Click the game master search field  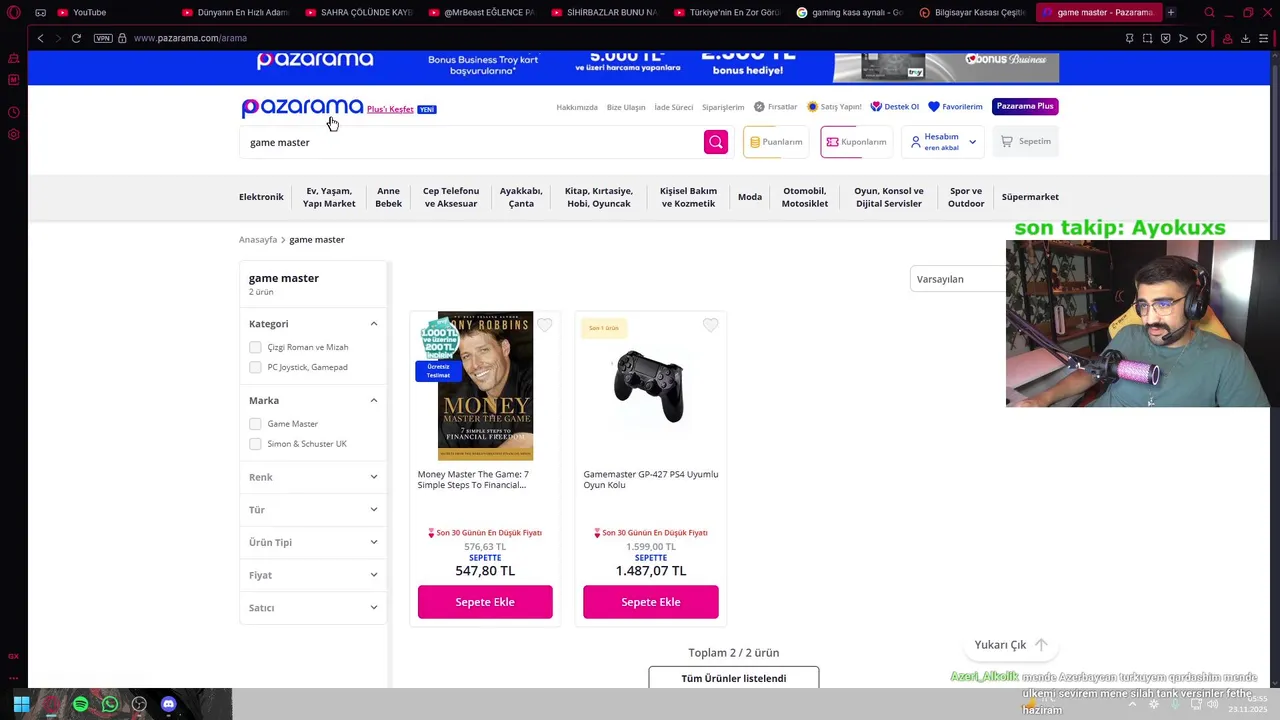(x=472, y=142)
